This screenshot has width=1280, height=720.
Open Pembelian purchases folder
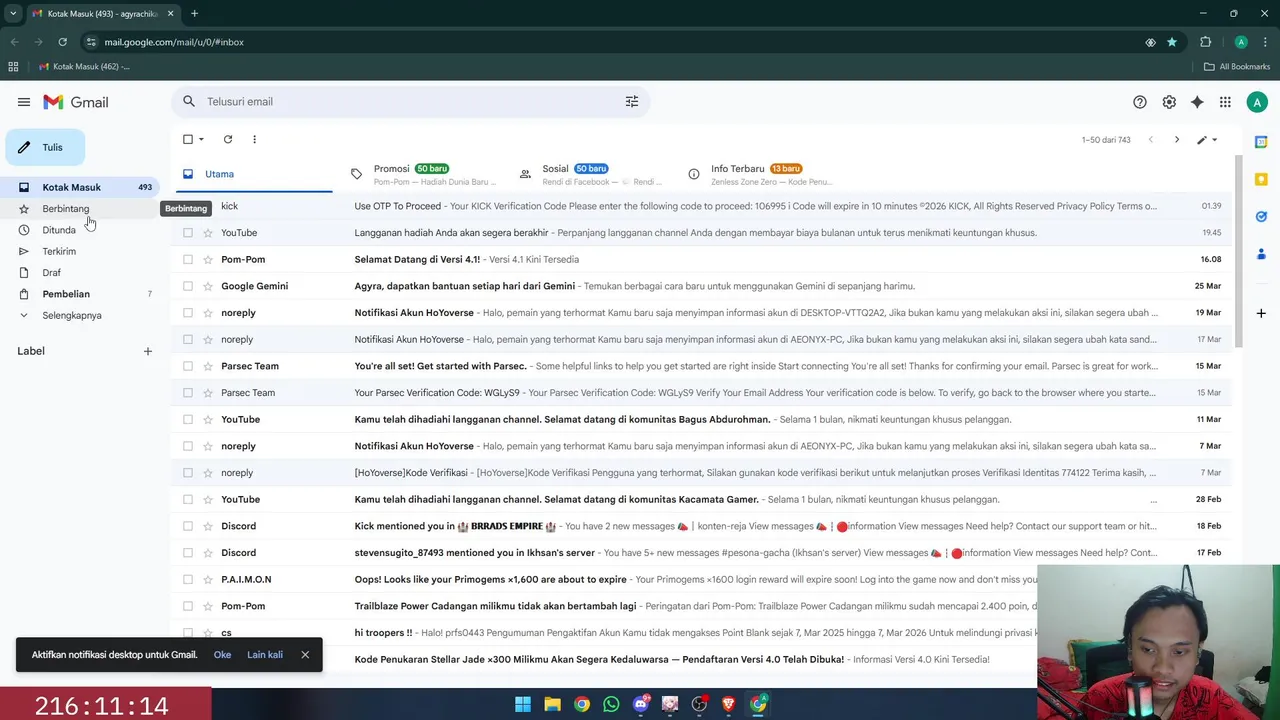point(82,294)
